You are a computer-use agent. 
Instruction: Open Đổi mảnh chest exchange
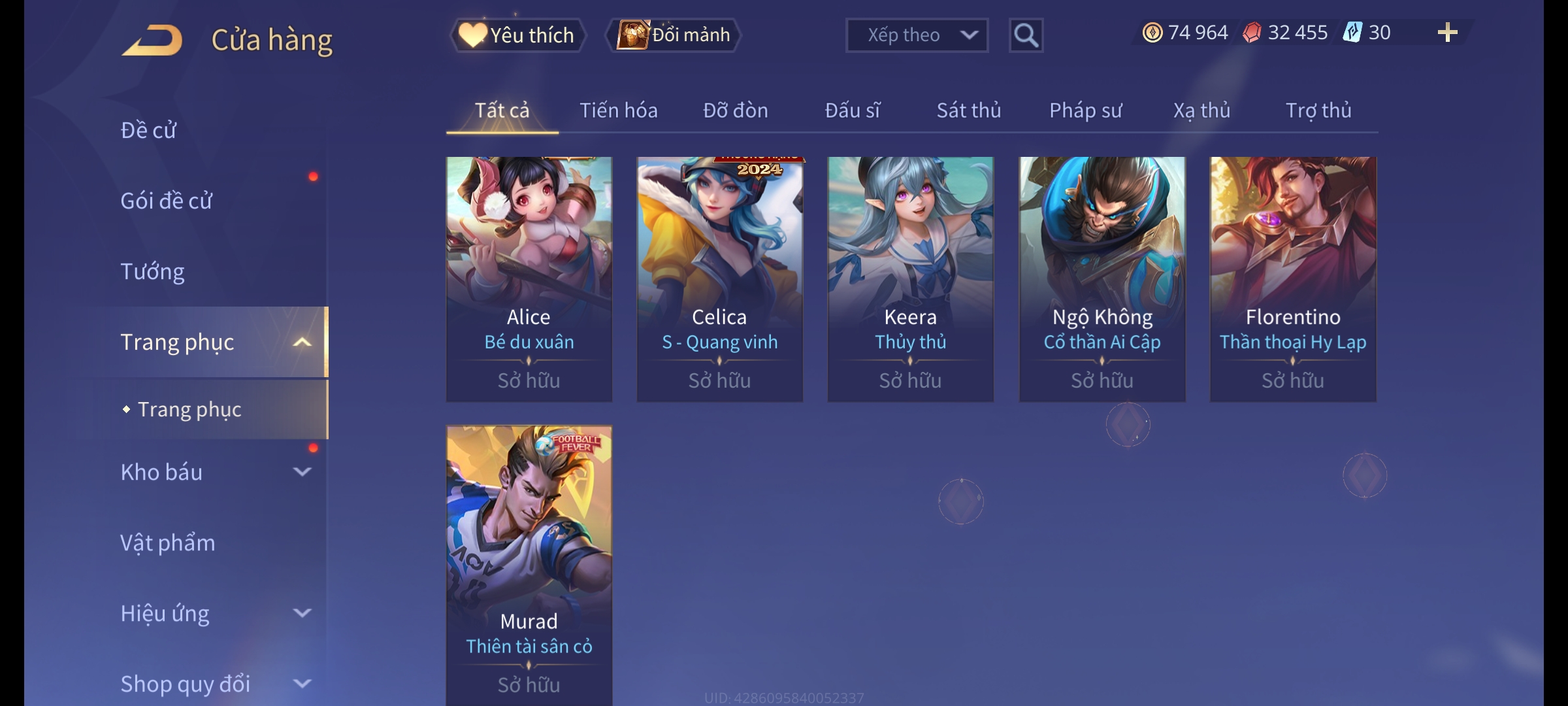(x=674, y=35)
